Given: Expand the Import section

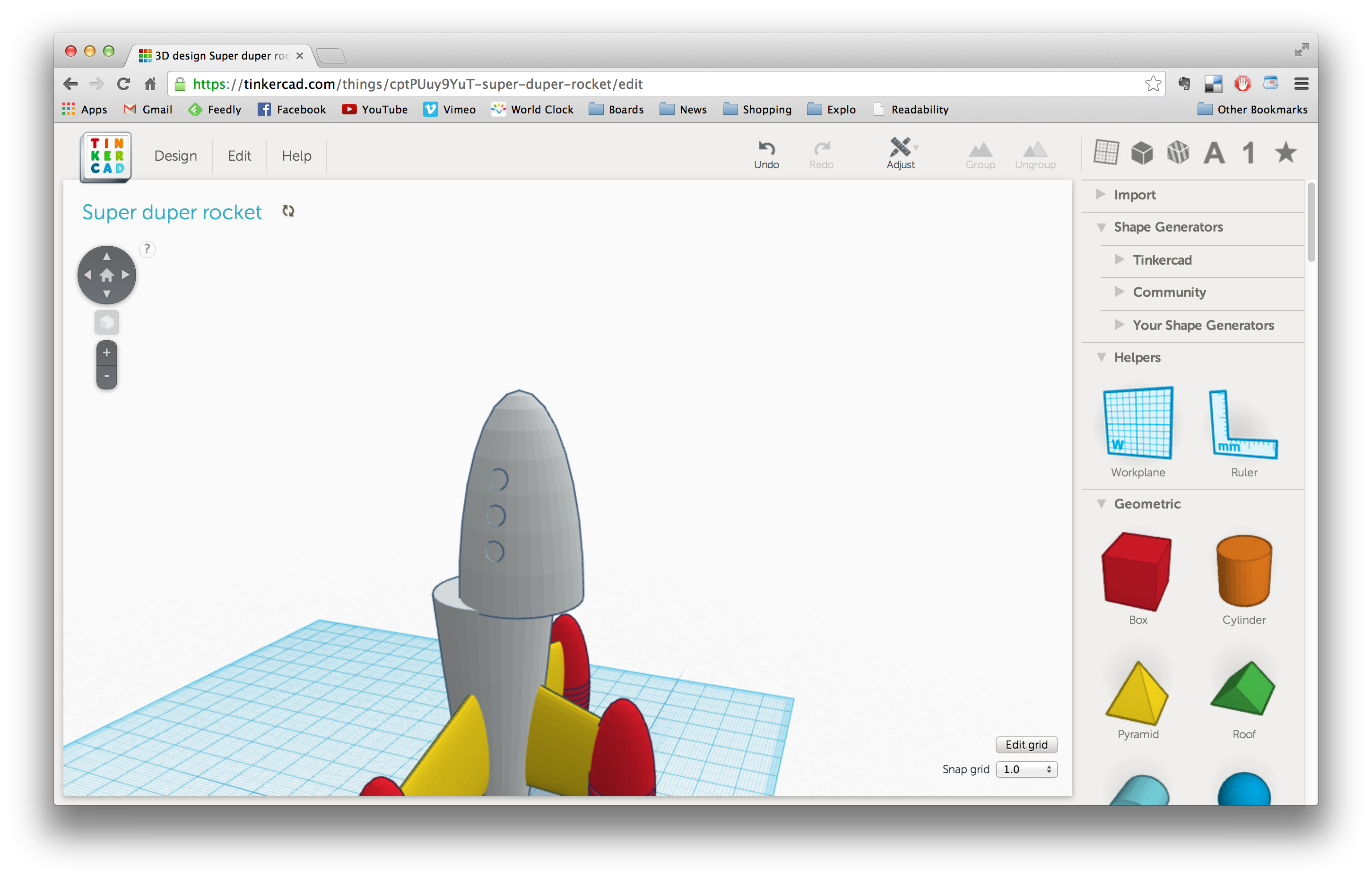Looking at the screenshot, I should click(1134, 194).
